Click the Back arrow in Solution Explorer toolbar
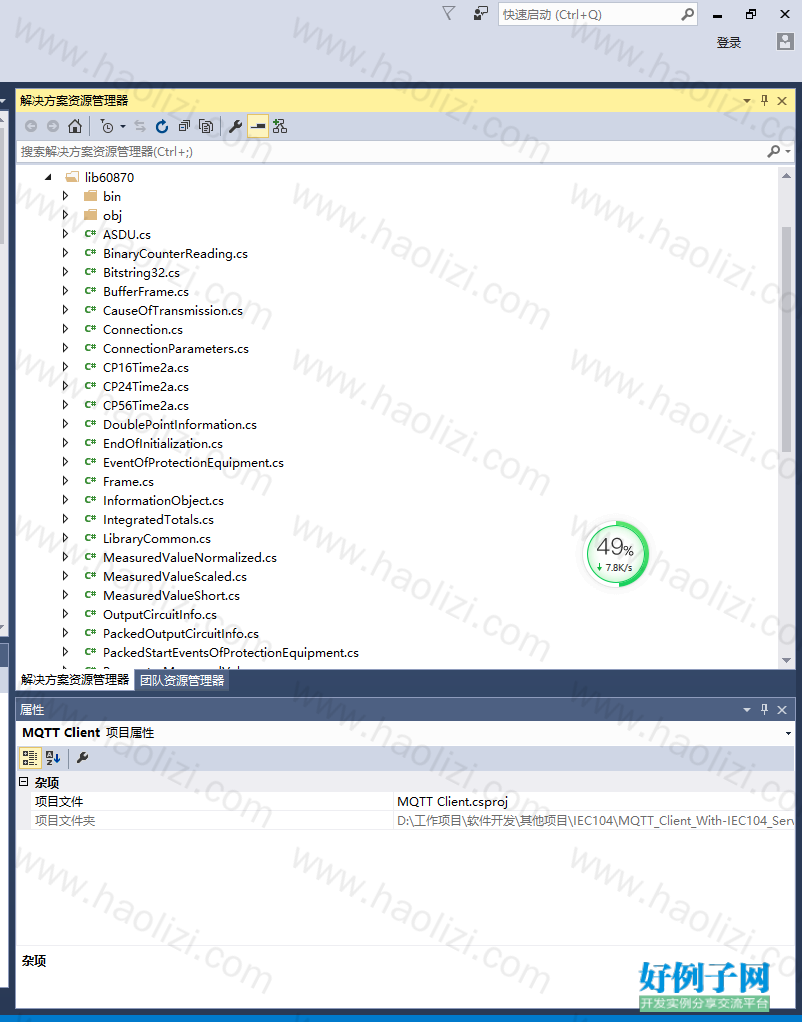 (x=31, y=126)
